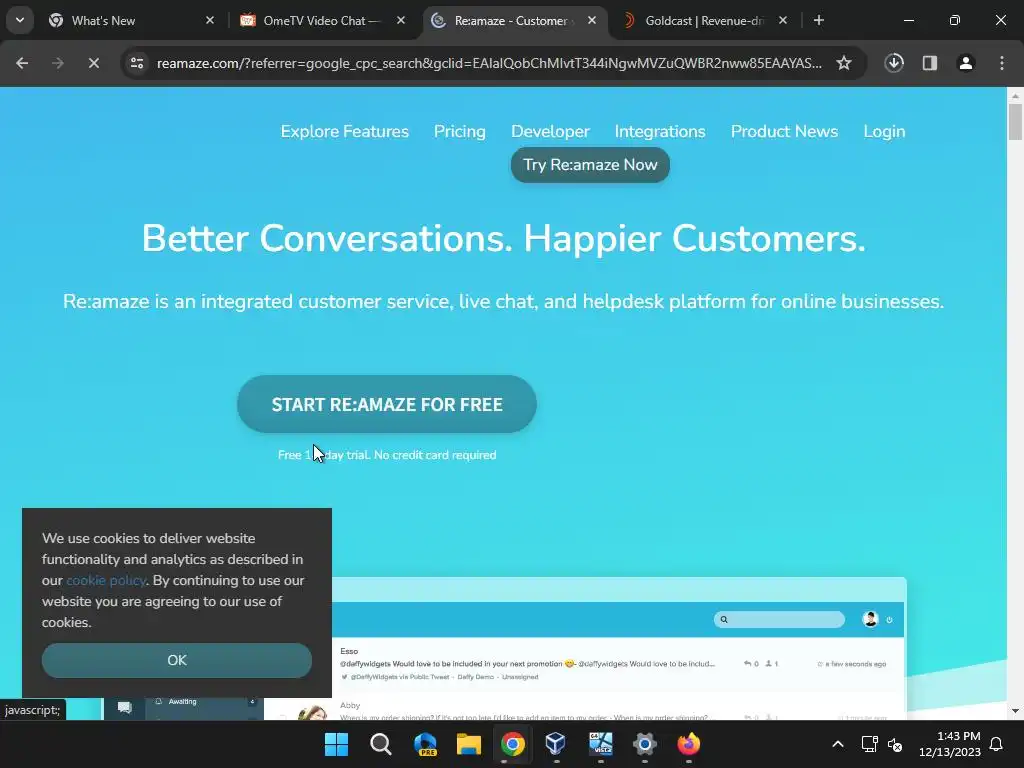Open the Integrations page
This screenshot has width=1024, height=768.
660,131
